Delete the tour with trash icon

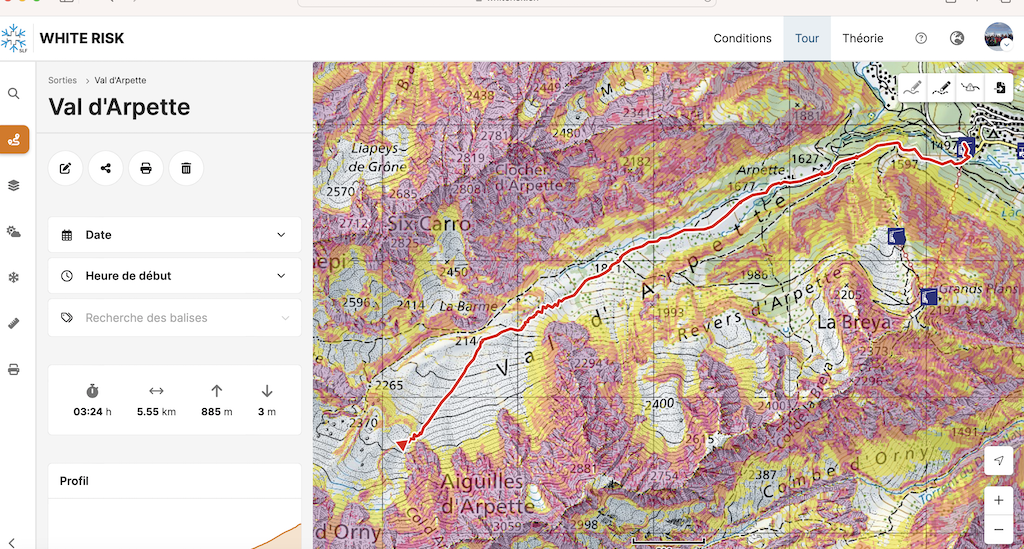186,168
